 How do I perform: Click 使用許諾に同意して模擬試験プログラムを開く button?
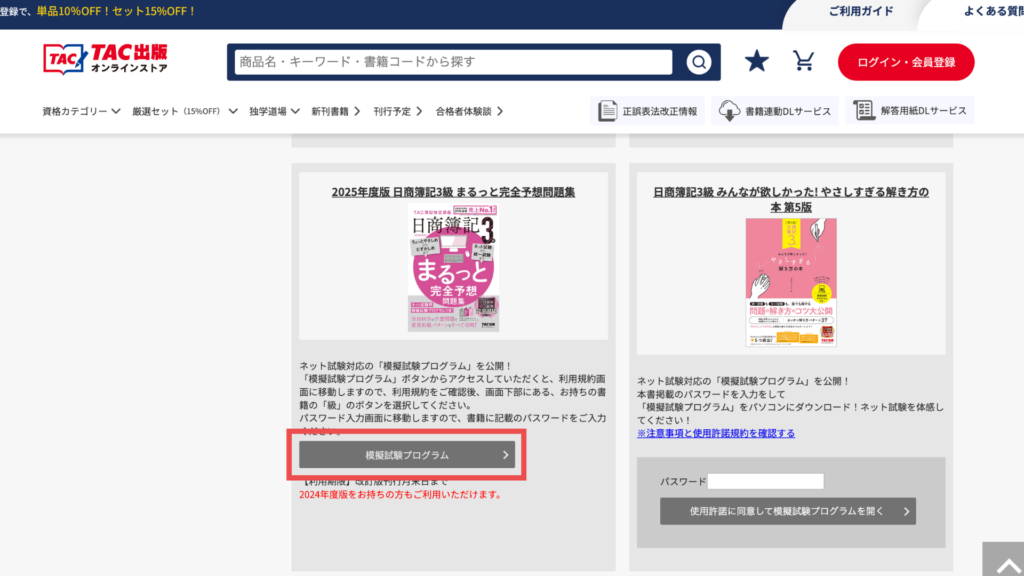coord(787,511)
